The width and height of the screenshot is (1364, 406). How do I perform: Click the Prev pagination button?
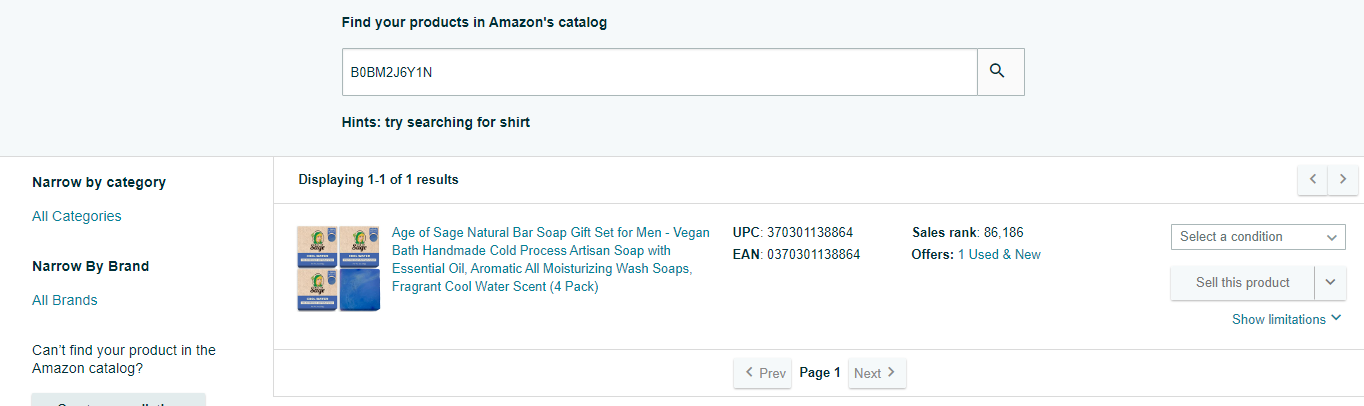click(763, 374)
